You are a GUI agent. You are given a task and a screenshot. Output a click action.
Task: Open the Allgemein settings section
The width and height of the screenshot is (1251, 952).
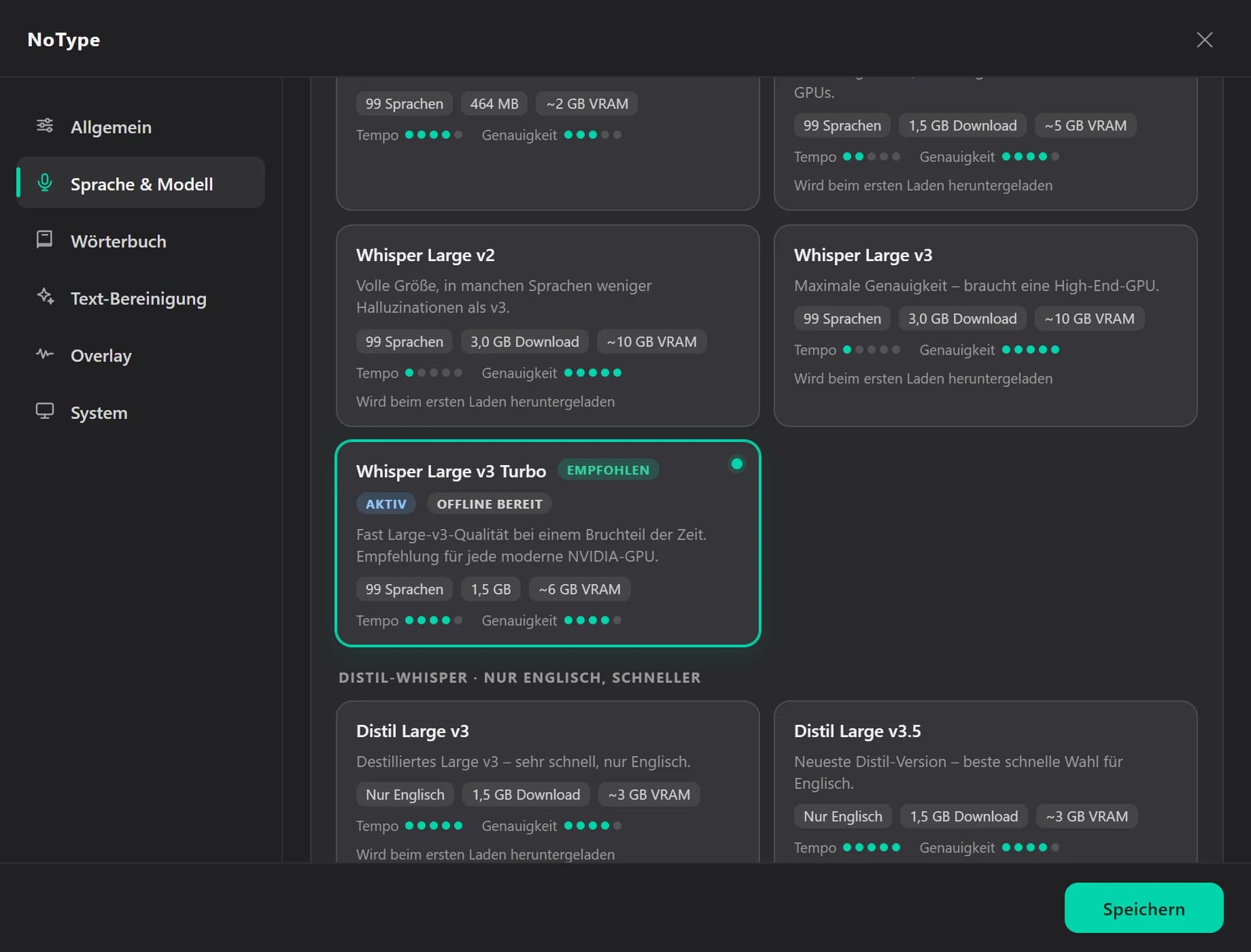tap(141, 126)
